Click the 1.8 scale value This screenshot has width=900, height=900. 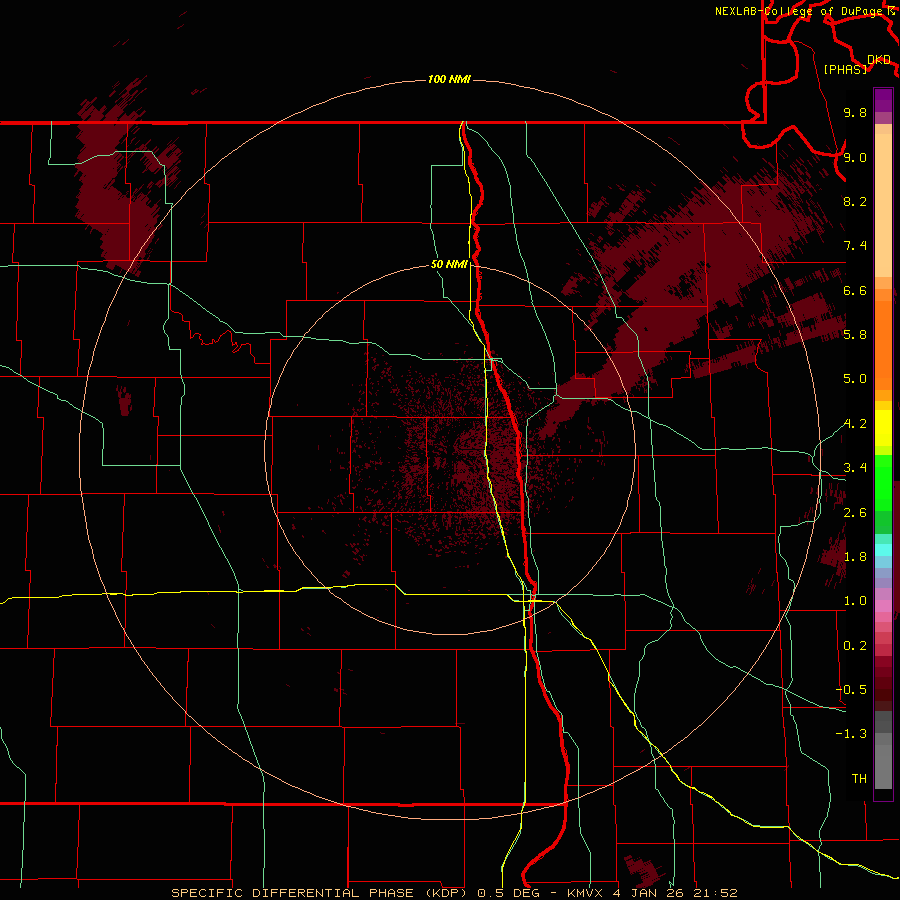coord(855,557)
